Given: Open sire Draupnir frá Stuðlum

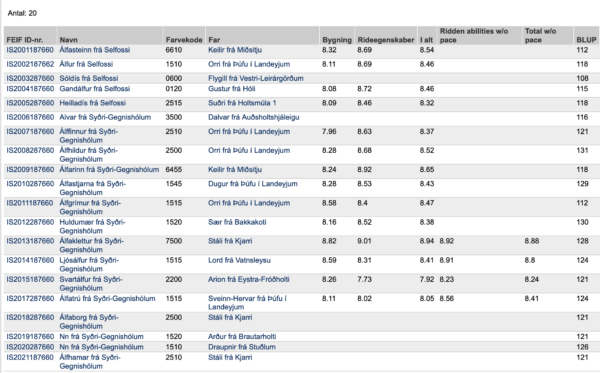Looking at the screenshot, I should [242, 347].
